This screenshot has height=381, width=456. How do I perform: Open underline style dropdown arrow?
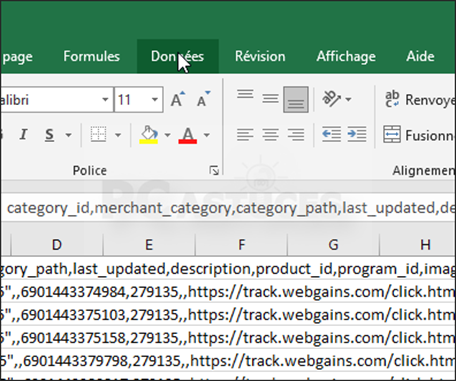pyautogui.click(x=68, y=135)
